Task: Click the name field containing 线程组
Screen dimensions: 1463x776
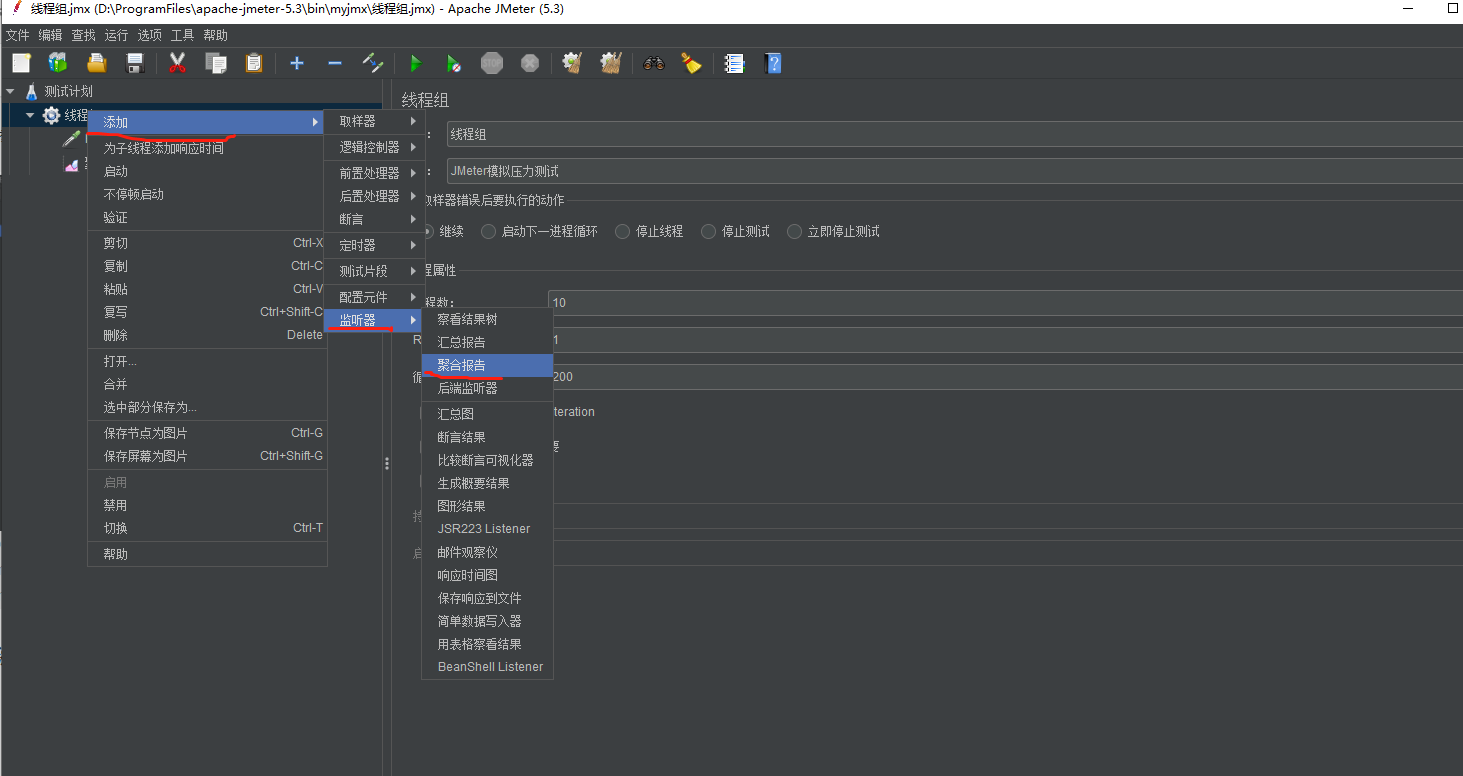Action: (954, 134)
